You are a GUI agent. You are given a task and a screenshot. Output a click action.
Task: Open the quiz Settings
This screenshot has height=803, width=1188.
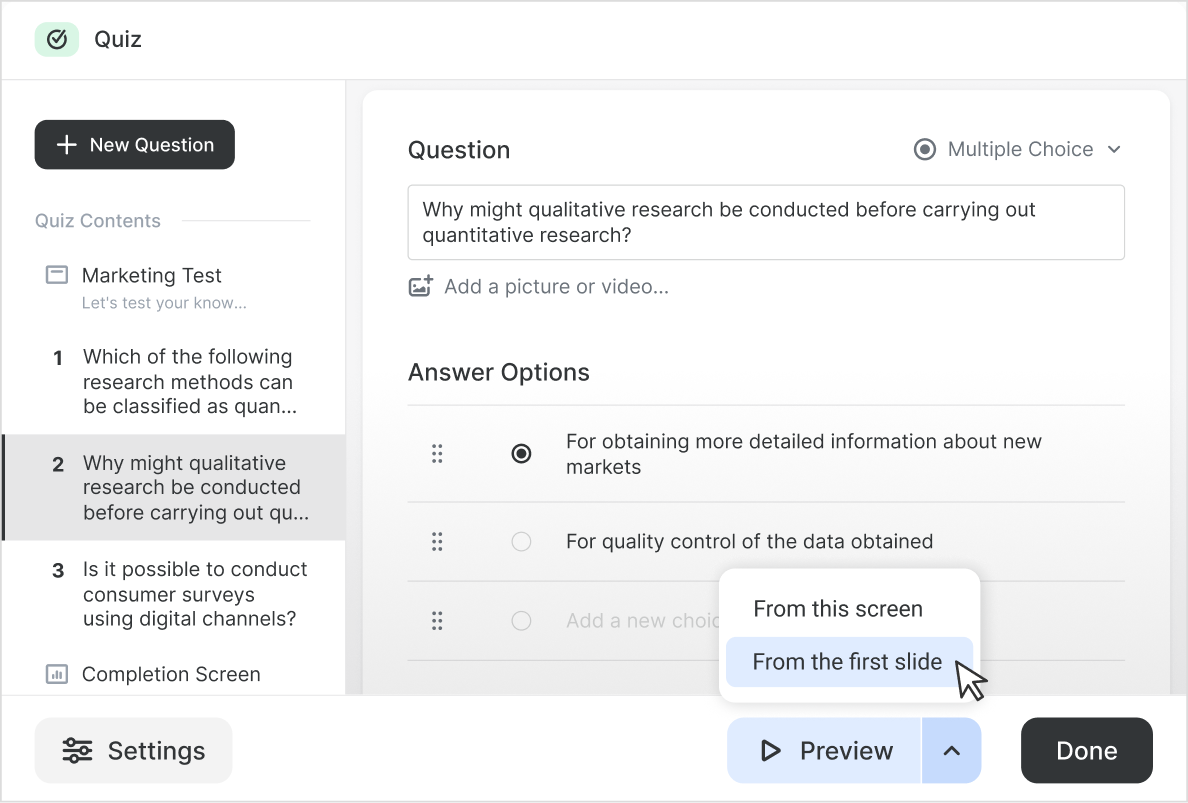point(134,750)
